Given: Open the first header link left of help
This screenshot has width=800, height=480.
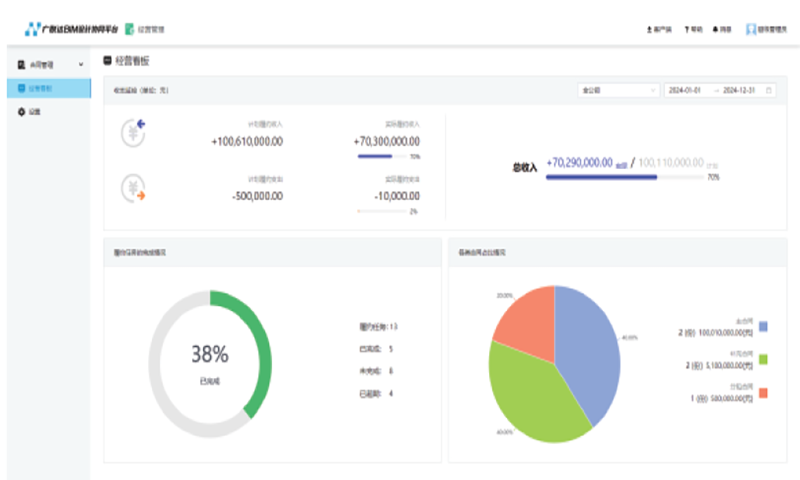Looking at the screenshot, I should [x=659, y=30].
